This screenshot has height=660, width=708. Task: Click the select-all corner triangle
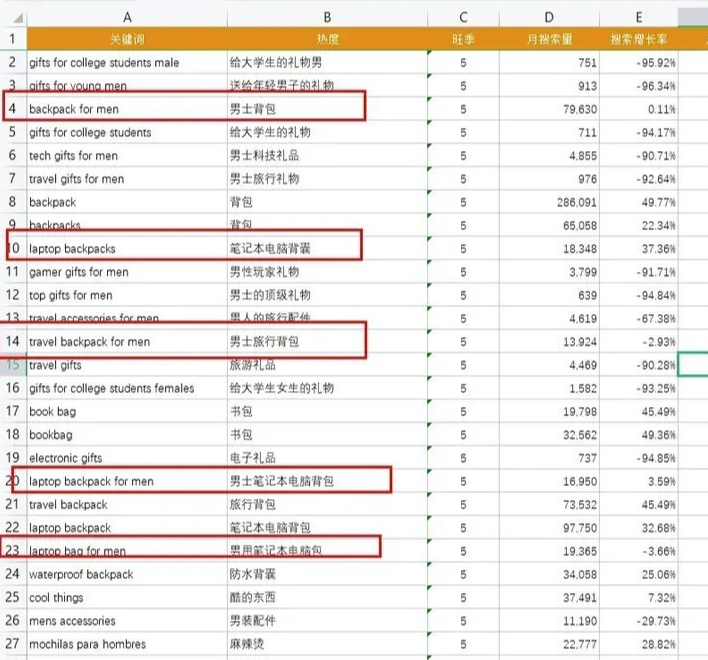point(18,18)
